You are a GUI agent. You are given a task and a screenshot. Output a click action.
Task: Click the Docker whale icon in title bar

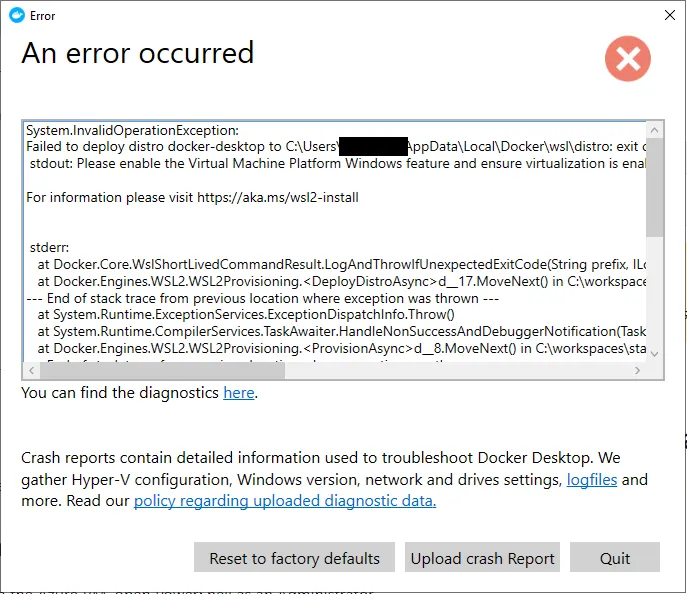14,15
